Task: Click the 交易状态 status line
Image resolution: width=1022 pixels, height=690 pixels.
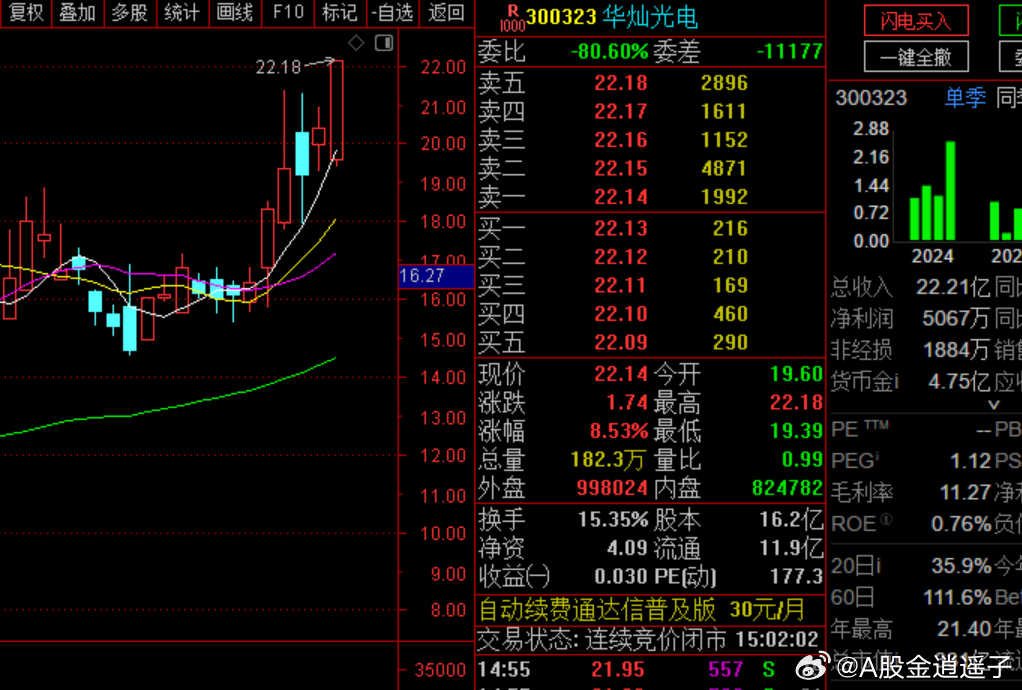Action: click(648, 639)
